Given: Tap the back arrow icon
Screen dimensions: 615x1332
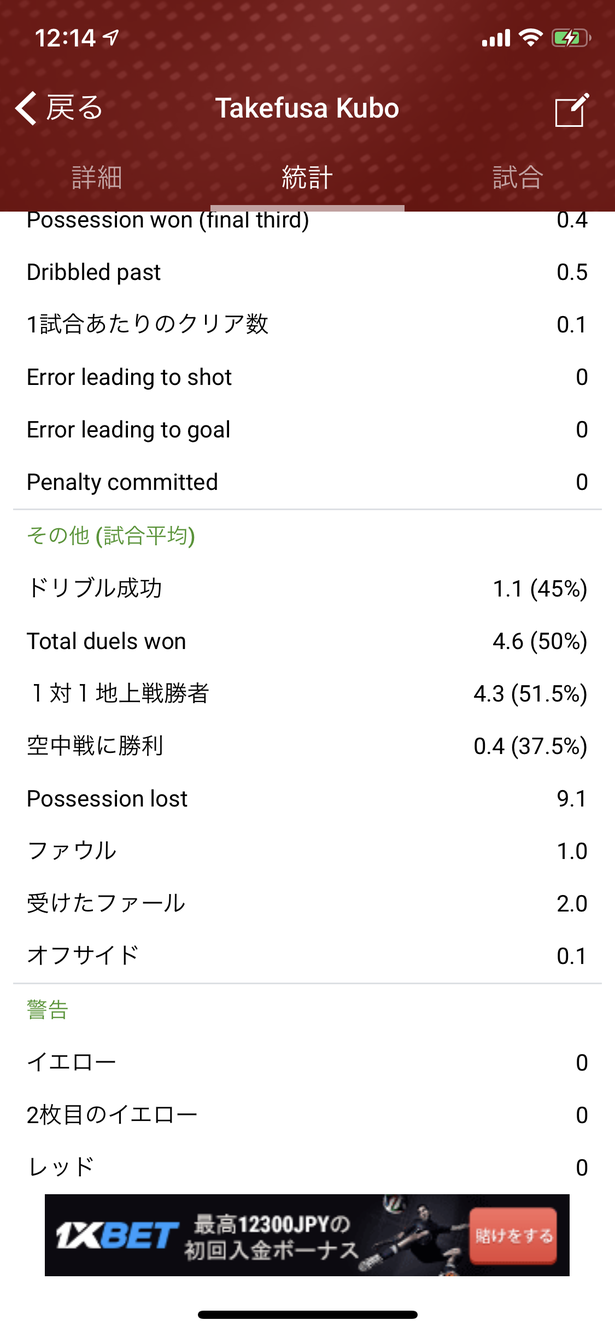Looking at the screenshot, I should [27, 108].
